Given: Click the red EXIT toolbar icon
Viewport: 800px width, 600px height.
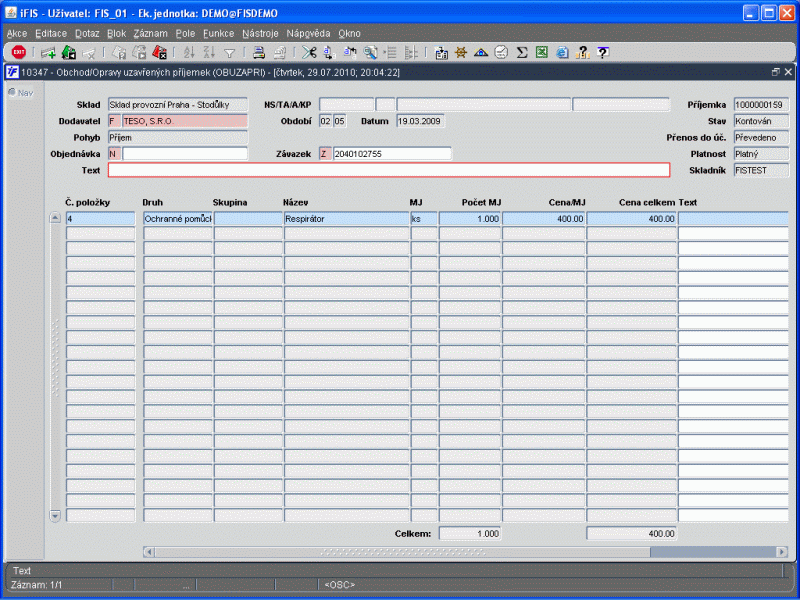Looking at the screenshot, I should tap(18, 52).
